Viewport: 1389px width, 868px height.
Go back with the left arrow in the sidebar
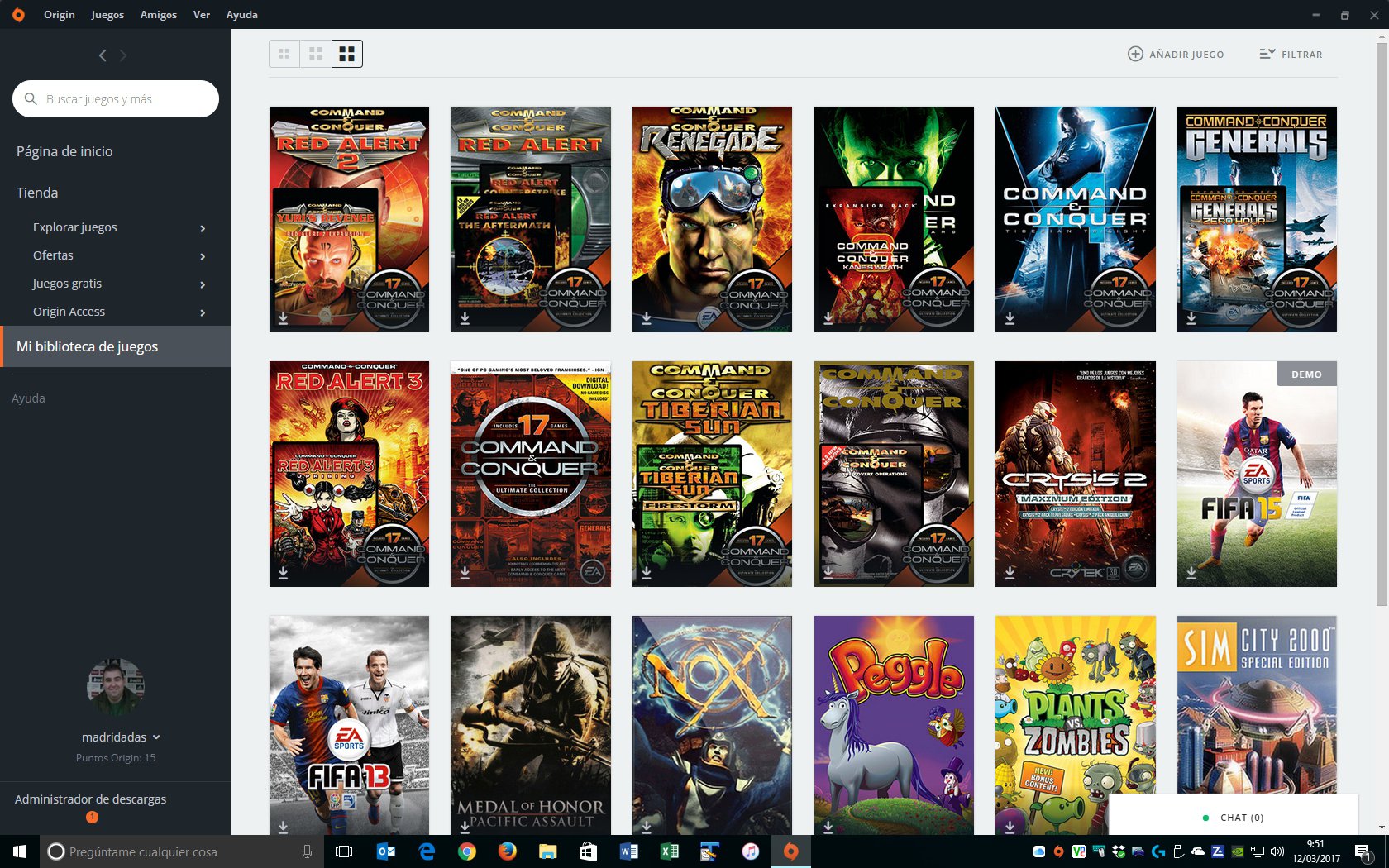coord(103,55)
